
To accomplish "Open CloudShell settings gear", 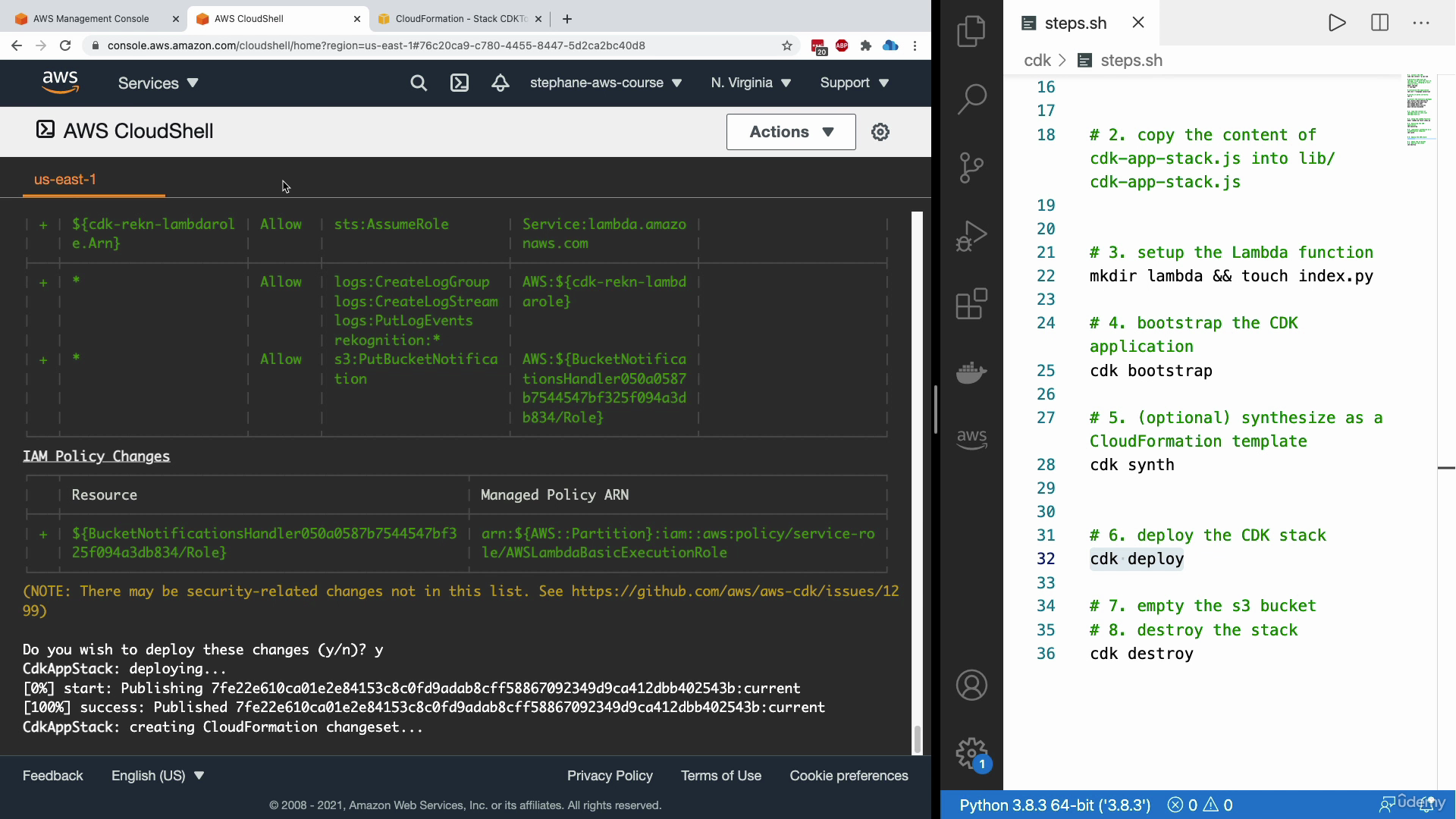I will (880, 132).
